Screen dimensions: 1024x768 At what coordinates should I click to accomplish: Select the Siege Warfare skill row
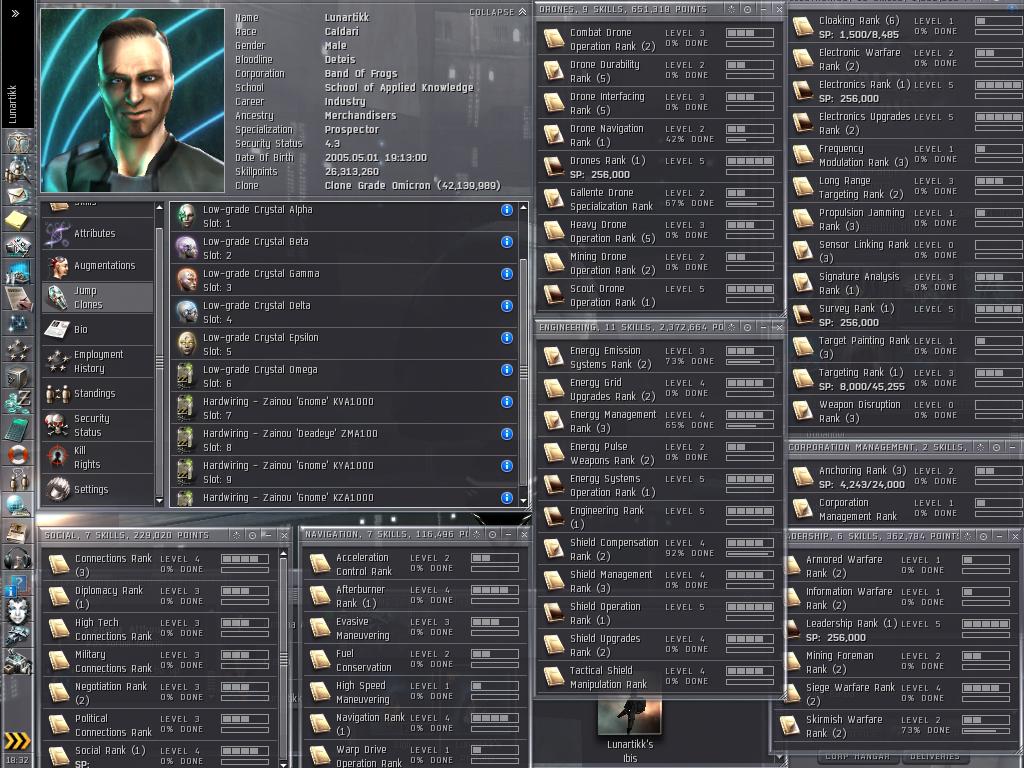coord(899,694)
